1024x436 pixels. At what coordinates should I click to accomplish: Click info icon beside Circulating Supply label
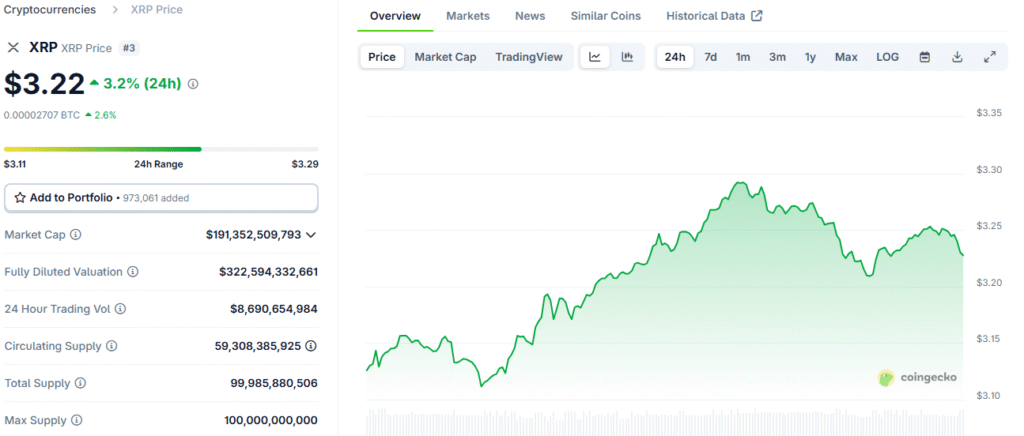point(112,346)
